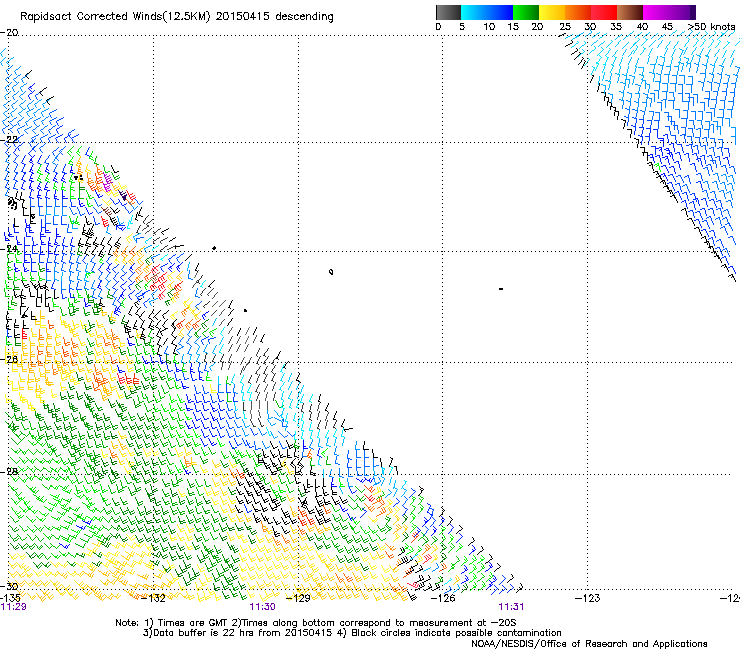Click the red 30-35 knots legend color
Image resolution: width=740 pixels, height=650 pixels.
point(604,12)
